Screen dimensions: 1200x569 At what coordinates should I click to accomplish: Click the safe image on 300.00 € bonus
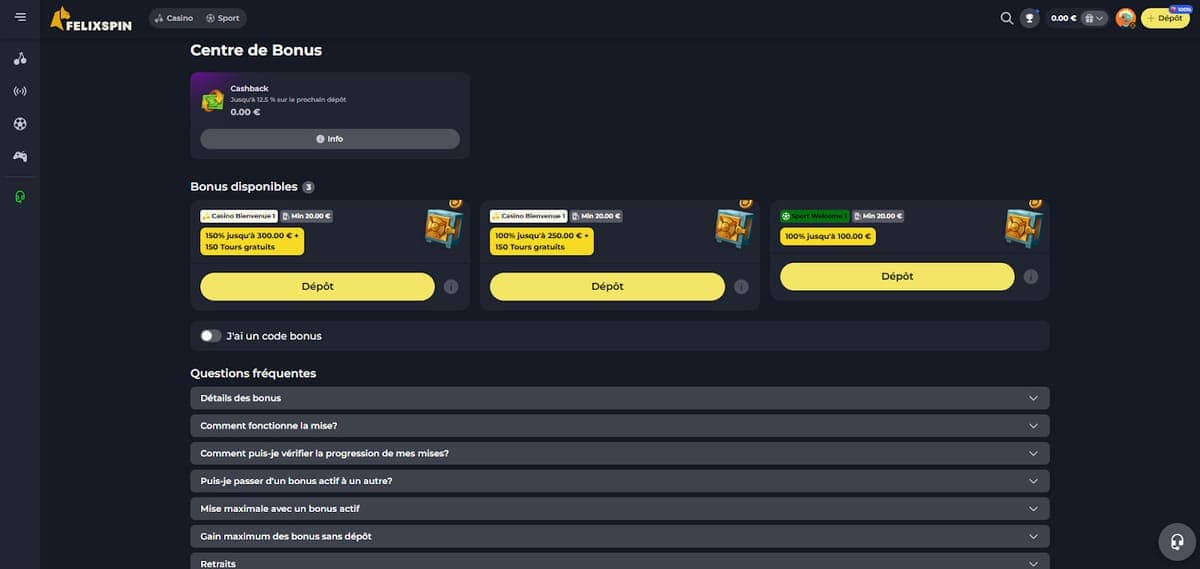444,227
